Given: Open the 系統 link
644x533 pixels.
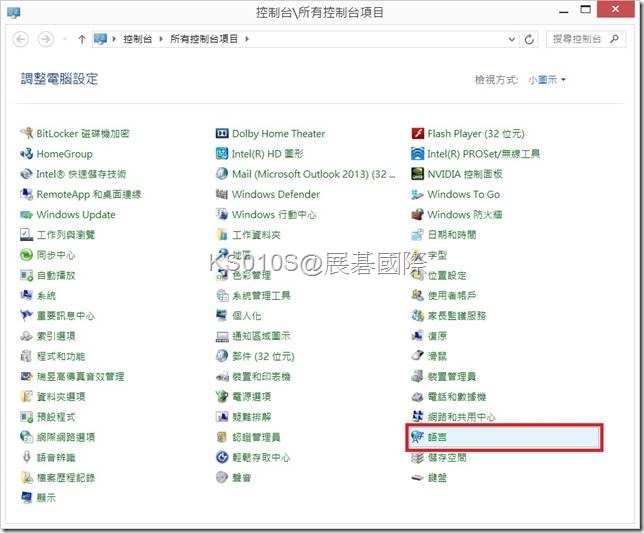Looking at the screenshot, I should click(46, 296).
